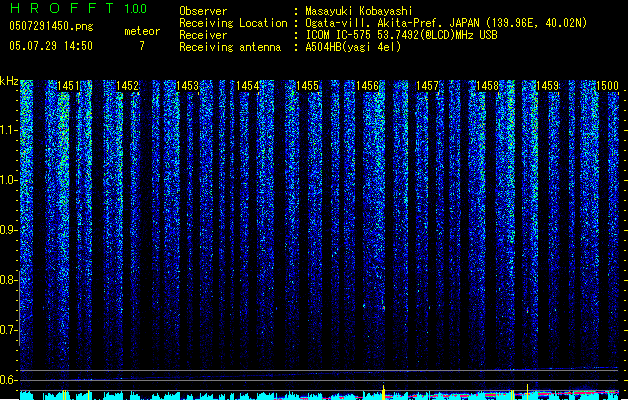Click the meteor count value 7
Screen dimensions: 629x400
point(142,46)
